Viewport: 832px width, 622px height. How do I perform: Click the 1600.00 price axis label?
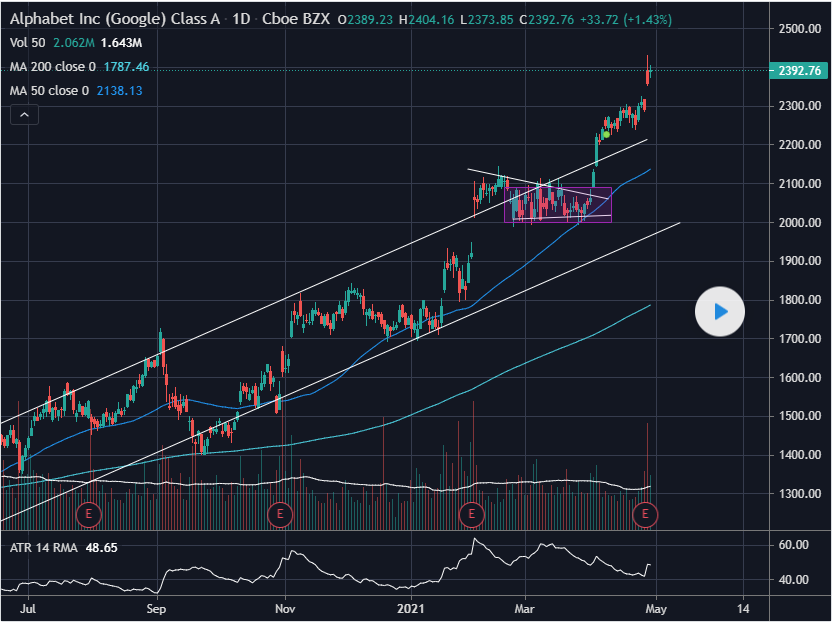[800, 377]
